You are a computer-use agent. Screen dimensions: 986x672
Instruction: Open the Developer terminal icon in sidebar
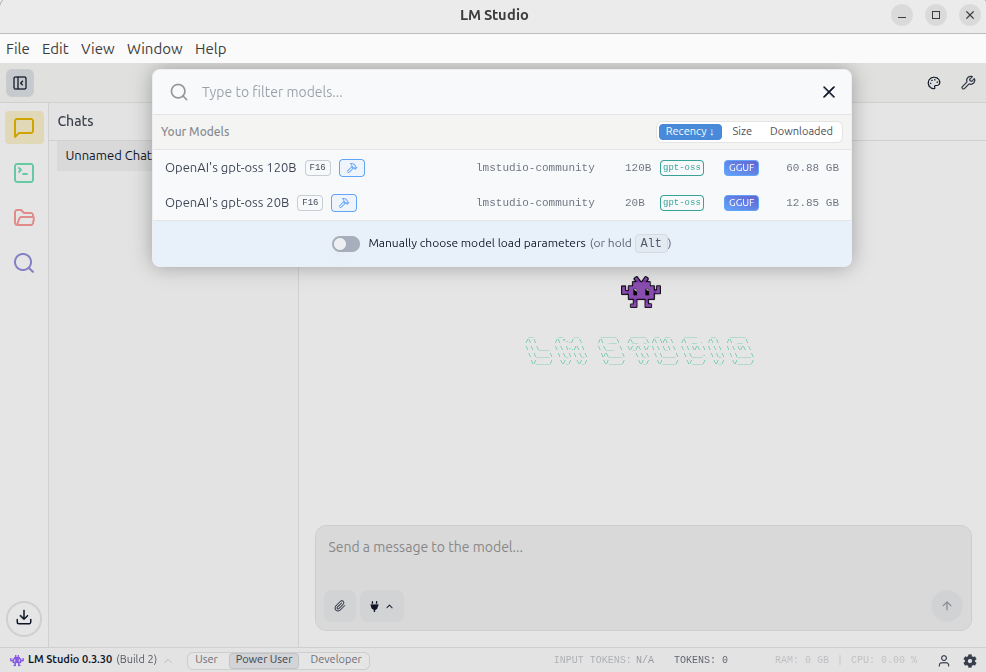click(x=24, y=173)
